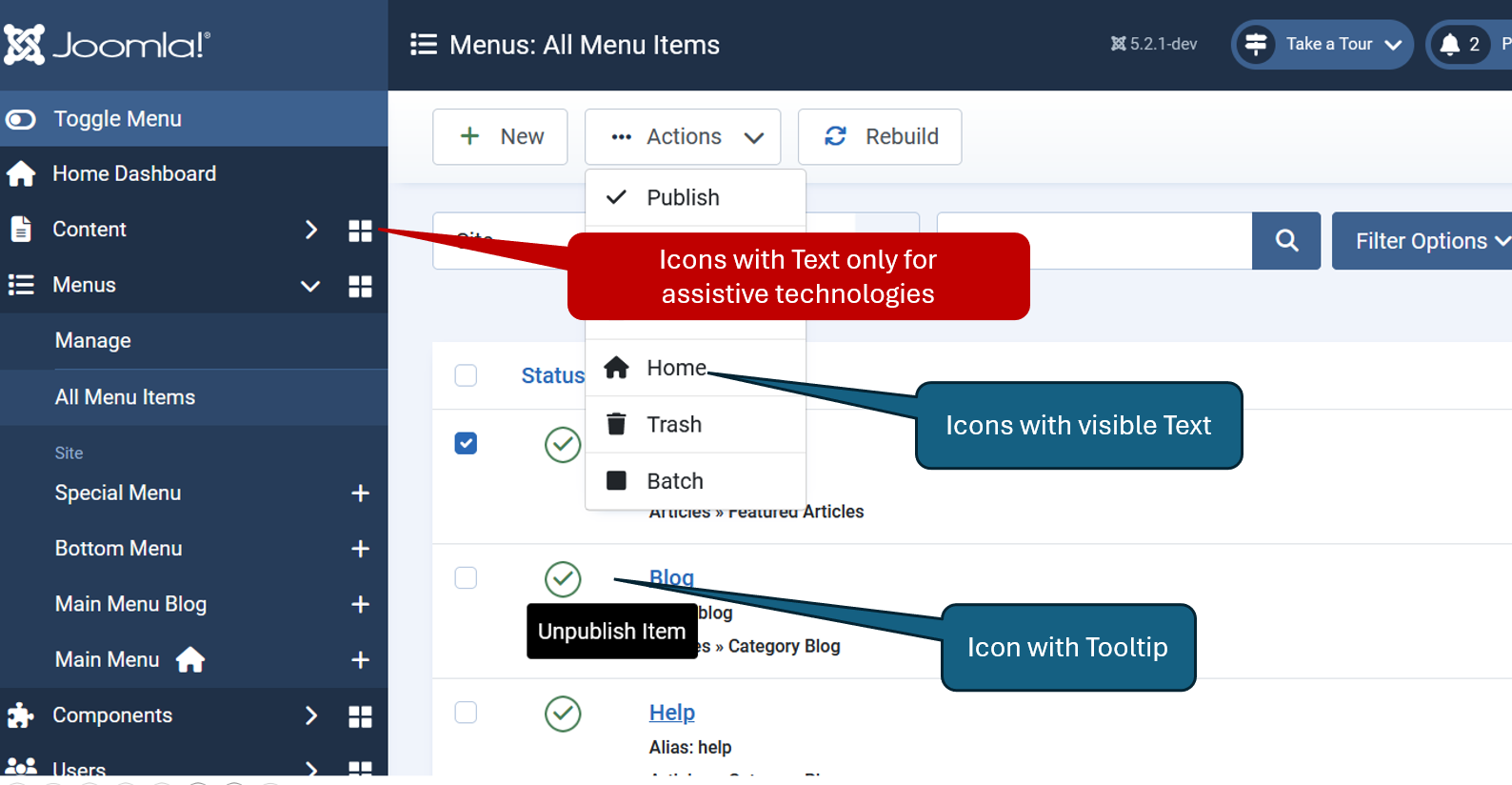Open the Help menu item link
Viewport: 1512px width, 785px height.
tap(672, 713)
